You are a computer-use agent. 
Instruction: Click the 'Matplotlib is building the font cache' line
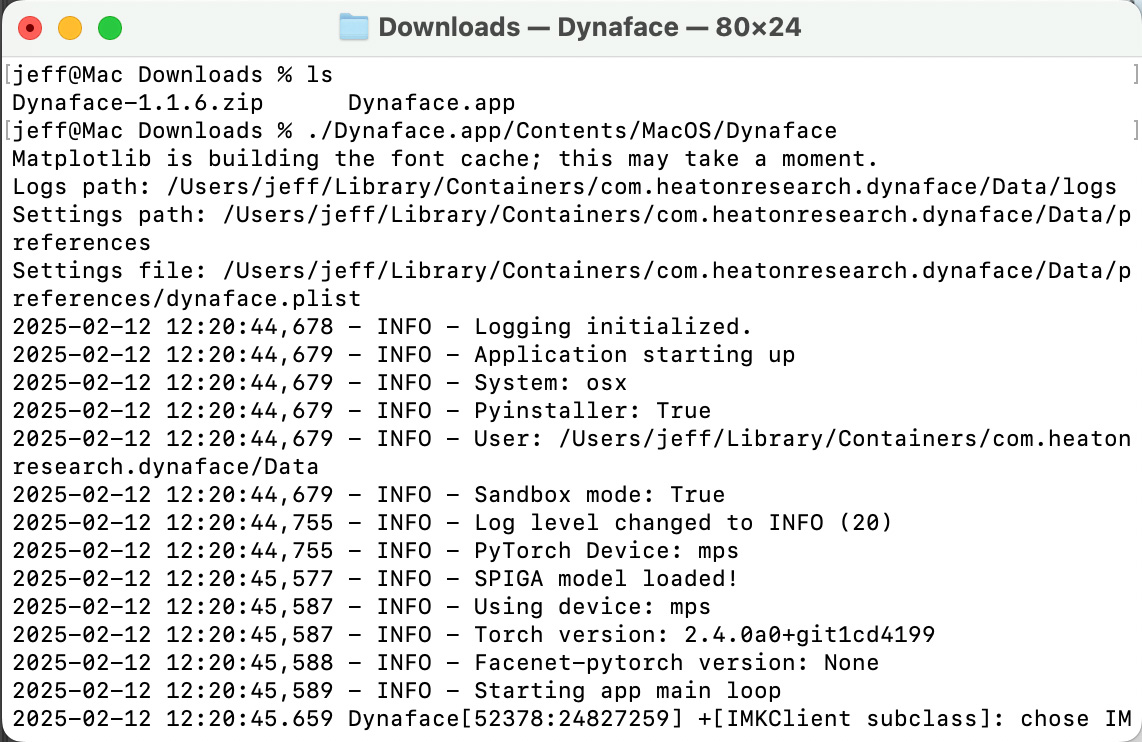pos(444,158)
